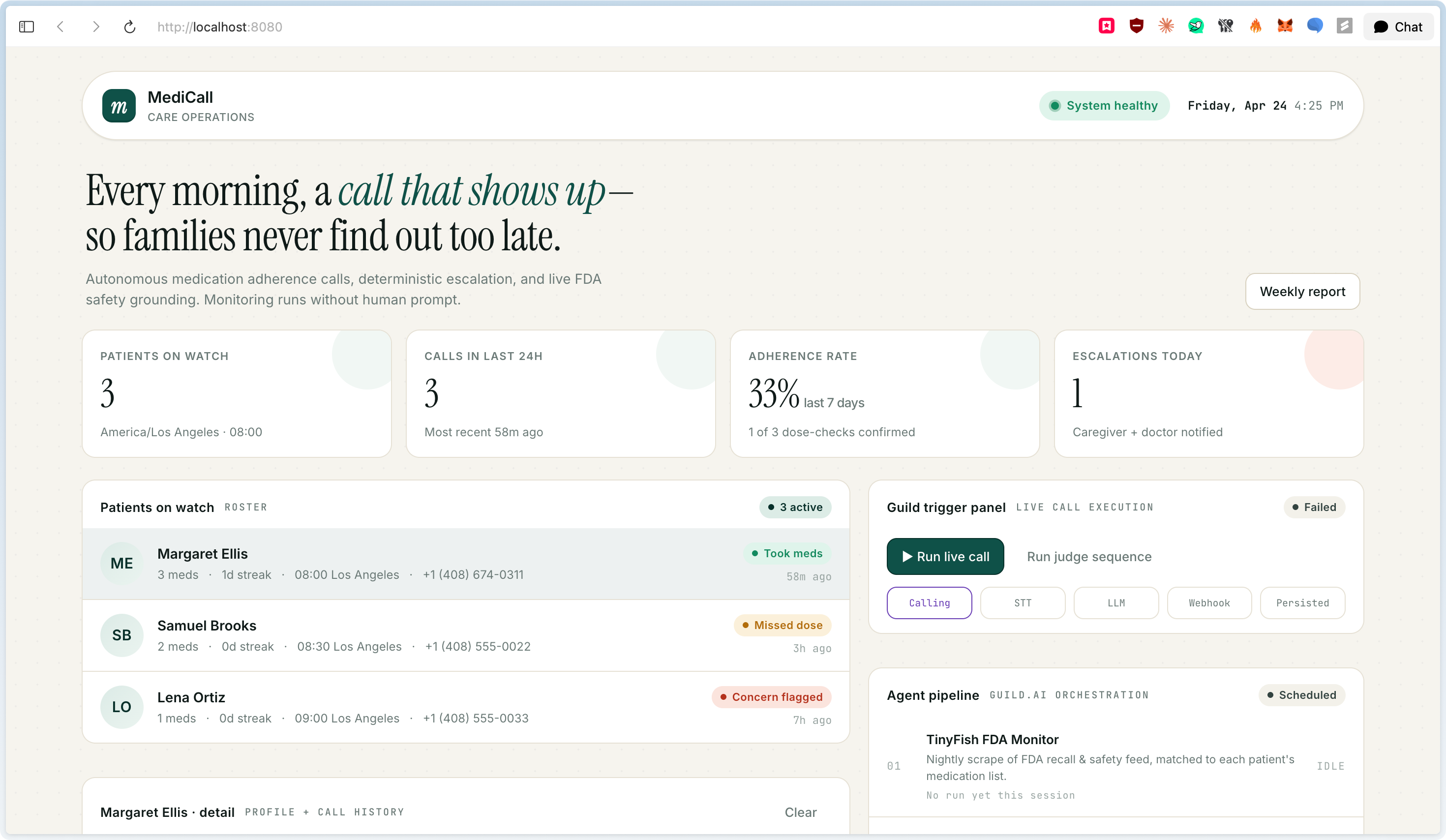This screenshot has width=1446, height=840.
Task: Select the Webhook pipeline stage chip
Action: pos(1209,602)
